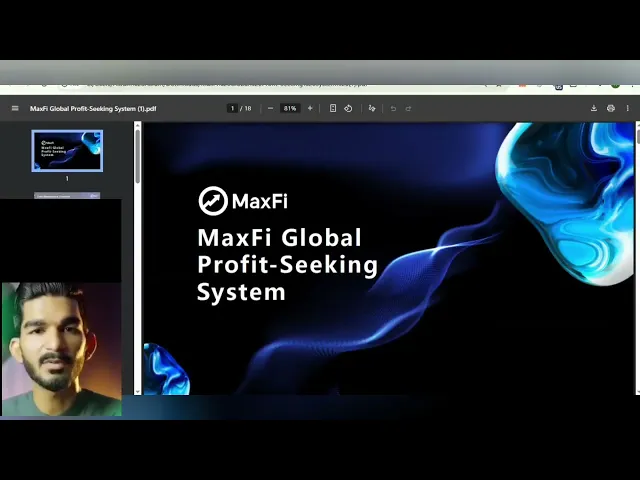Screen dimensions: 640x480
Task: Click the 81% zoom level field
Action: click(290, 108)
